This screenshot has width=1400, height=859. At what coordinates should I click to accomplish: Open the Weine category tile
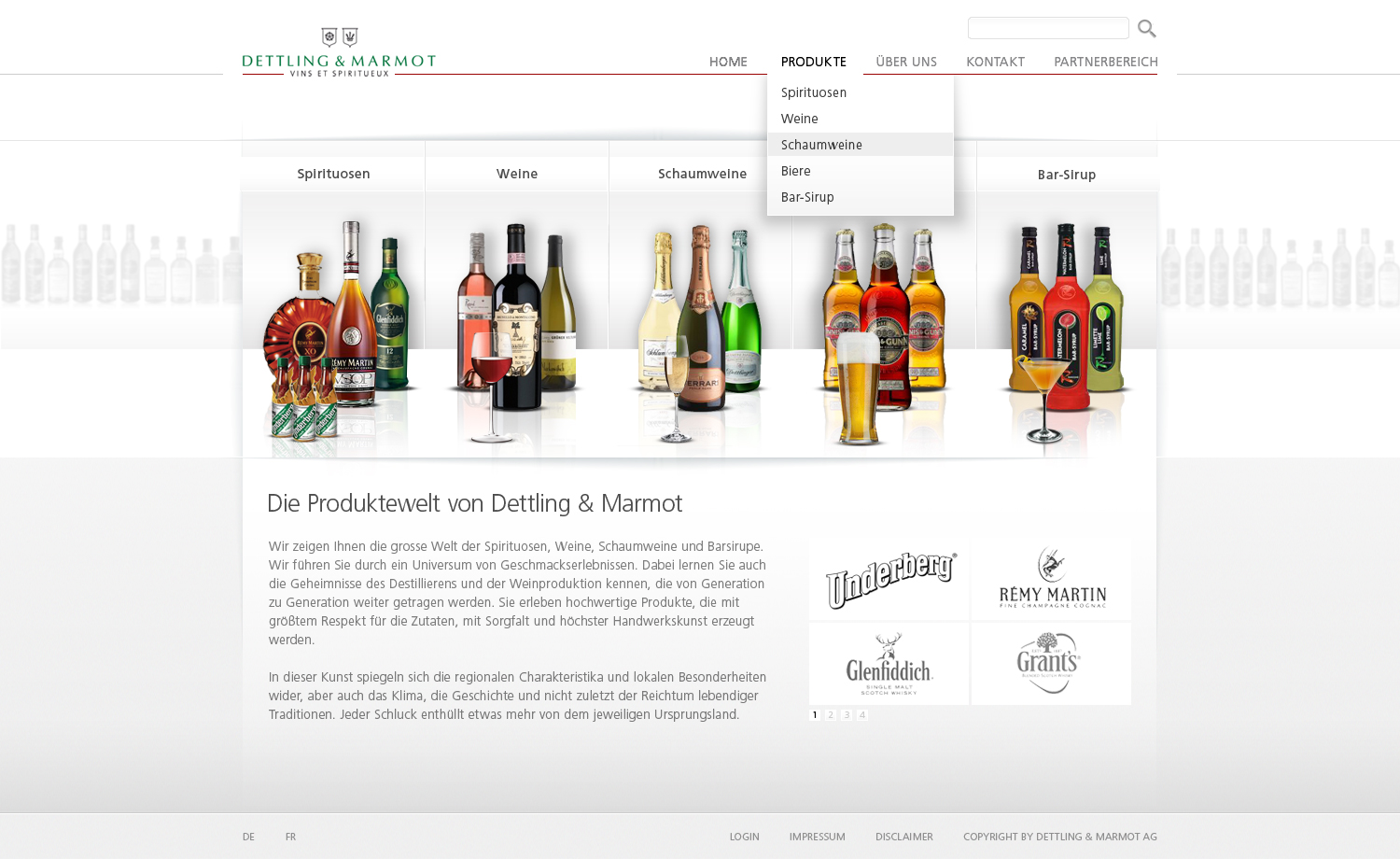coord(517,174)
